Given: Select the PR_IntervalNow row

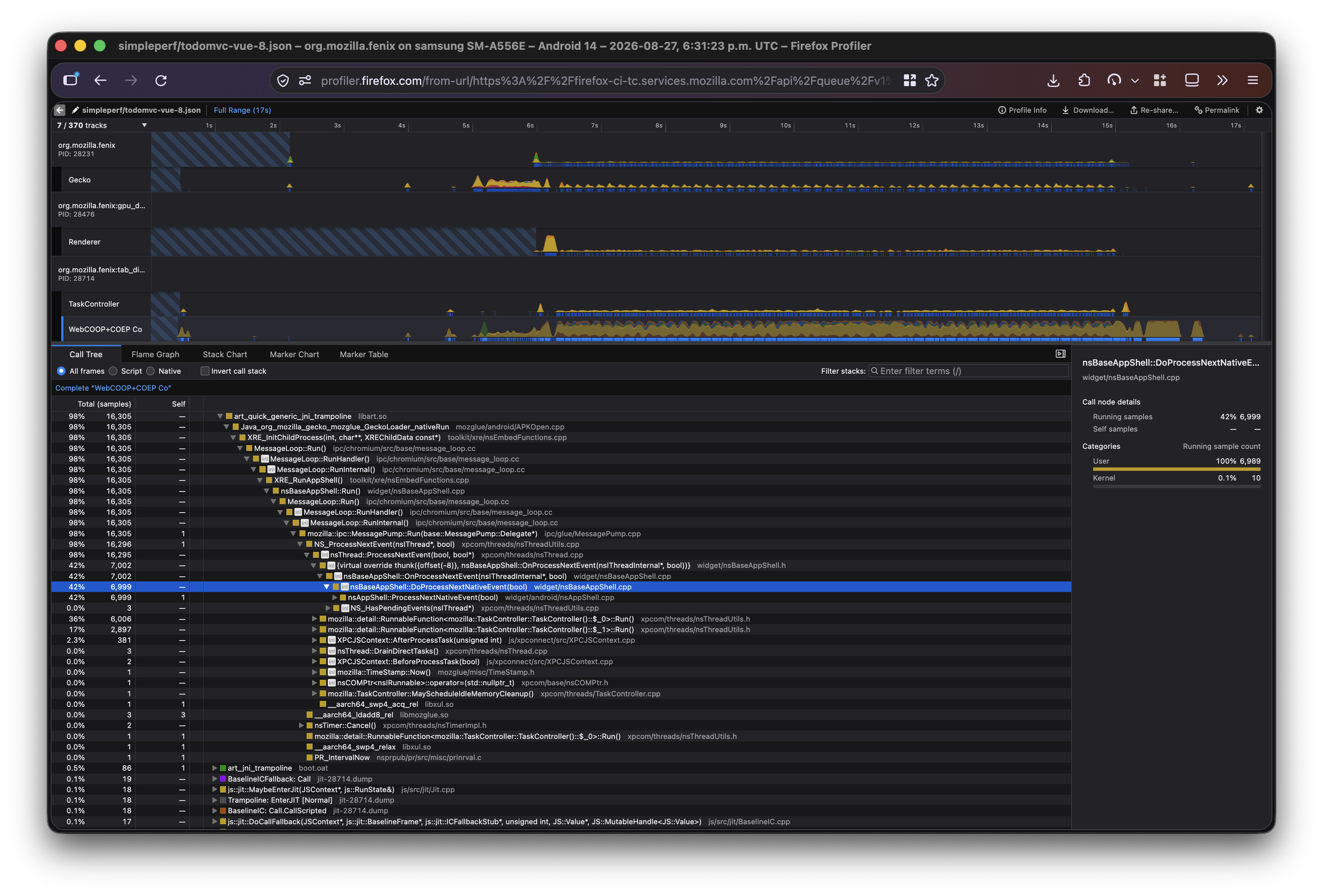Looking at the screenshot, I should [561, 758].
